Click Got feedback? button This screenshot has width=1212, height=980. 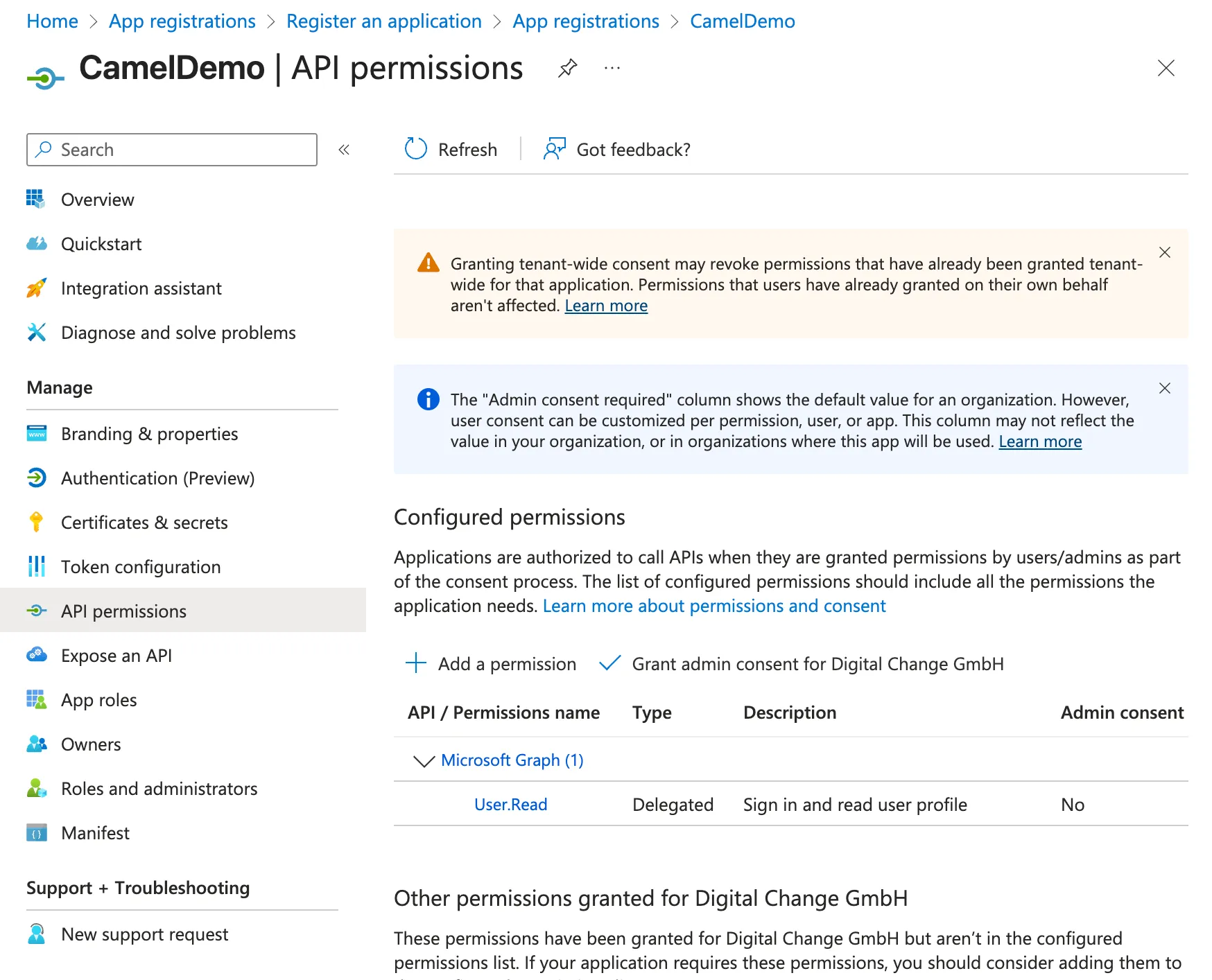[616, 150]
